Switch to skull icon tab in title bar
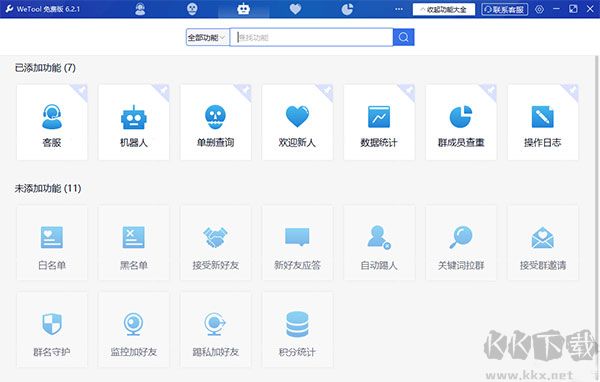Viewport: 600px width, 382px height. 192,9
